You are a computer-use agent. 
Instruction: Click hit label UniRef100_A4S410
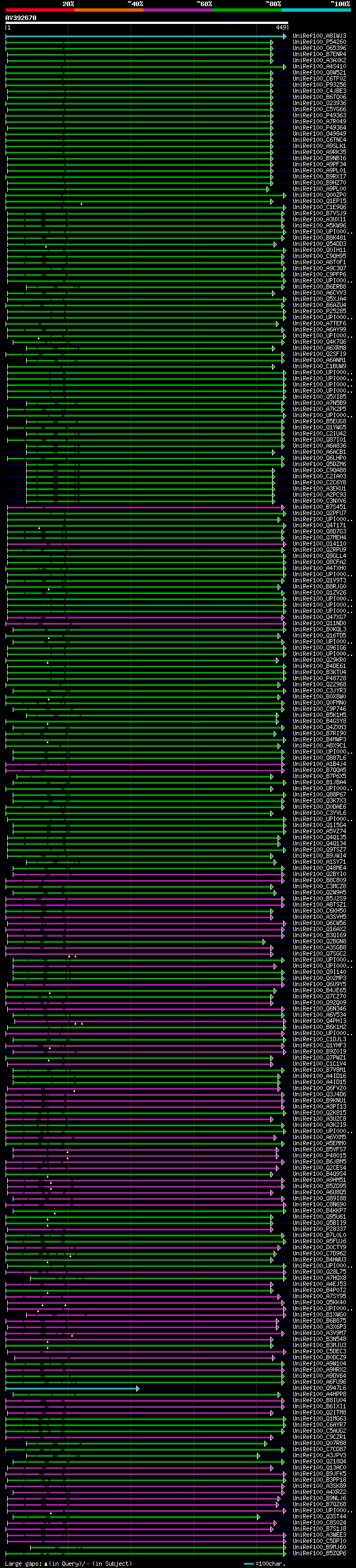(319, 66)
